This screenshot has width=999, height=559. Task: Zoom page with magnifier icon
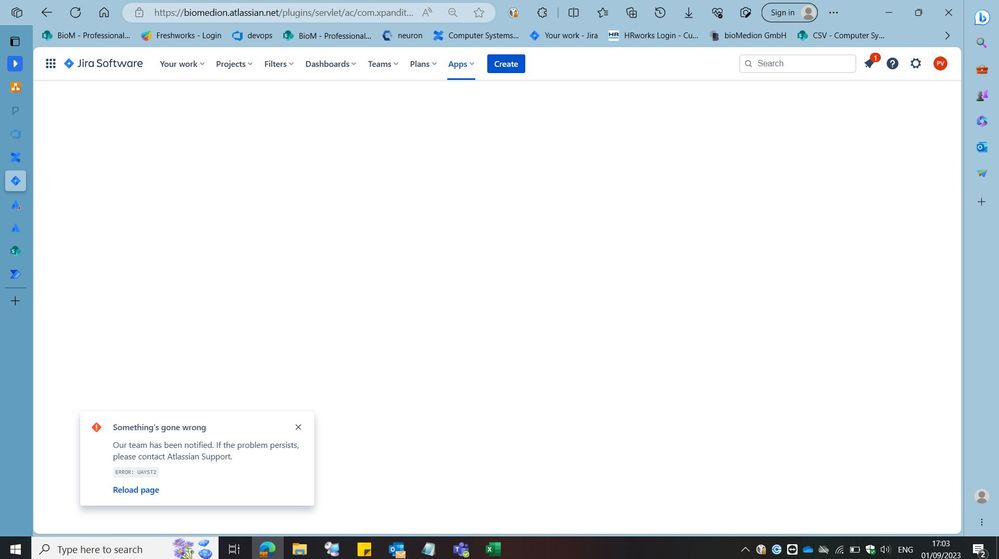point(452,13)
